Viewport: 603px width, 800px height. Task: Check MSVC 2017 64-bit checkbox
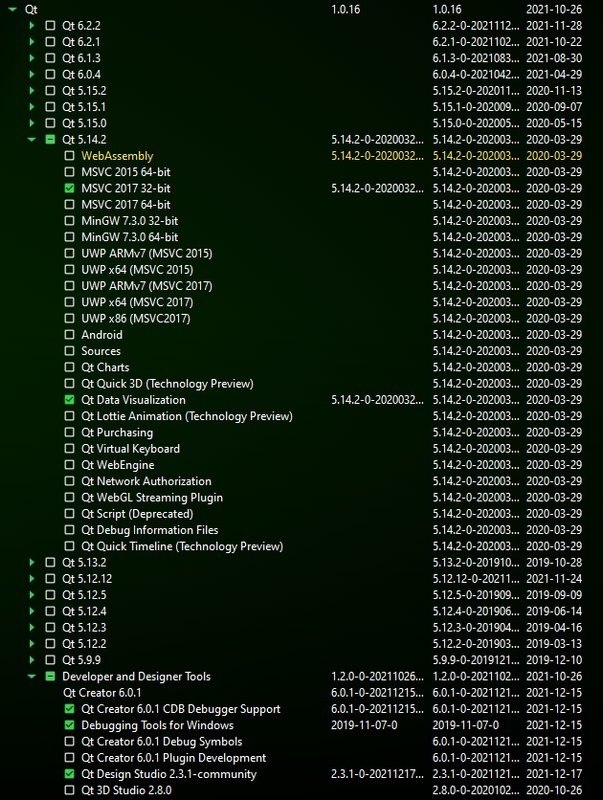point(69,205)
